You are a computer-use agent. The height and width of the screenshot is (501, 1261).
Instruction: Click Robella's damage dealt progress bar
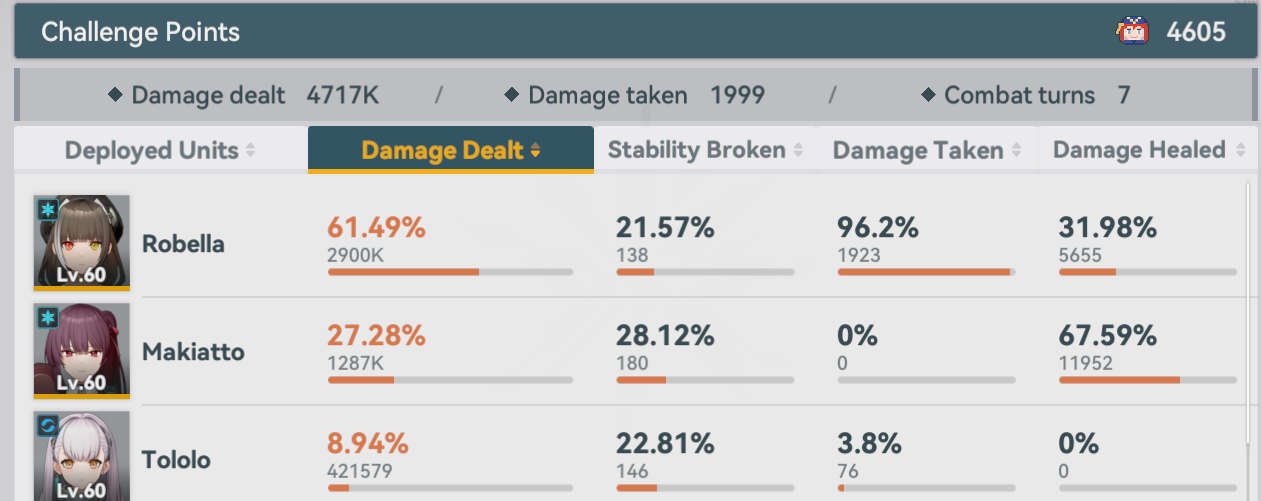click(x=450, y=272)
